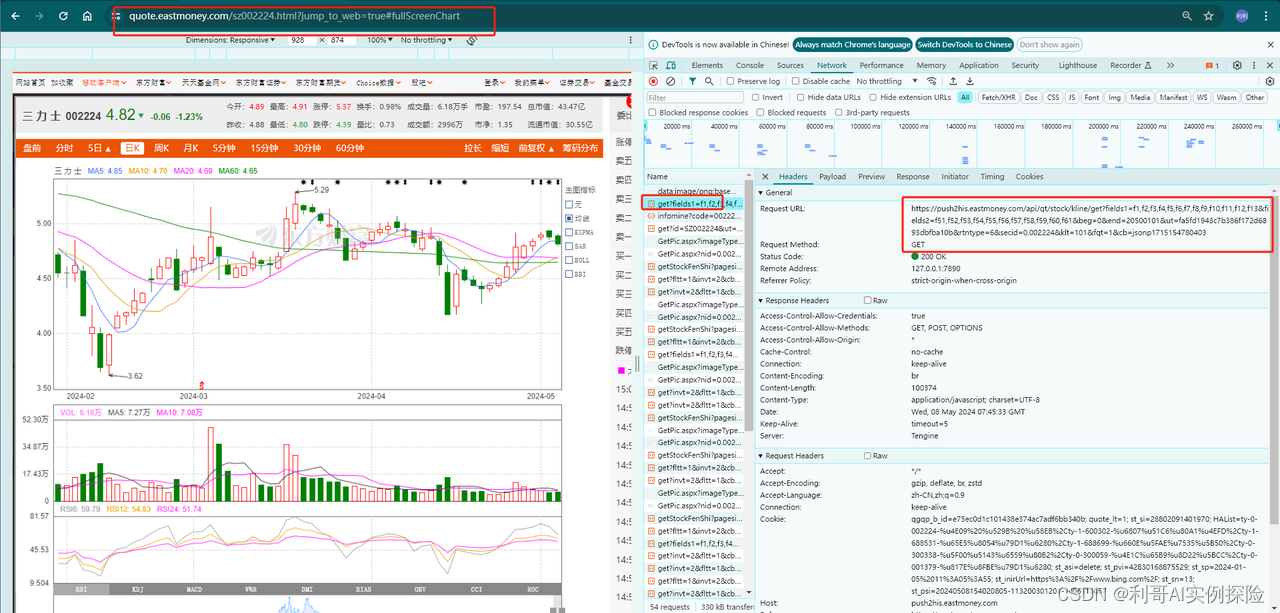Viewport: 1280px width, 613px height.
Task: Switch to the Sources tab
Action: (790, 65)
